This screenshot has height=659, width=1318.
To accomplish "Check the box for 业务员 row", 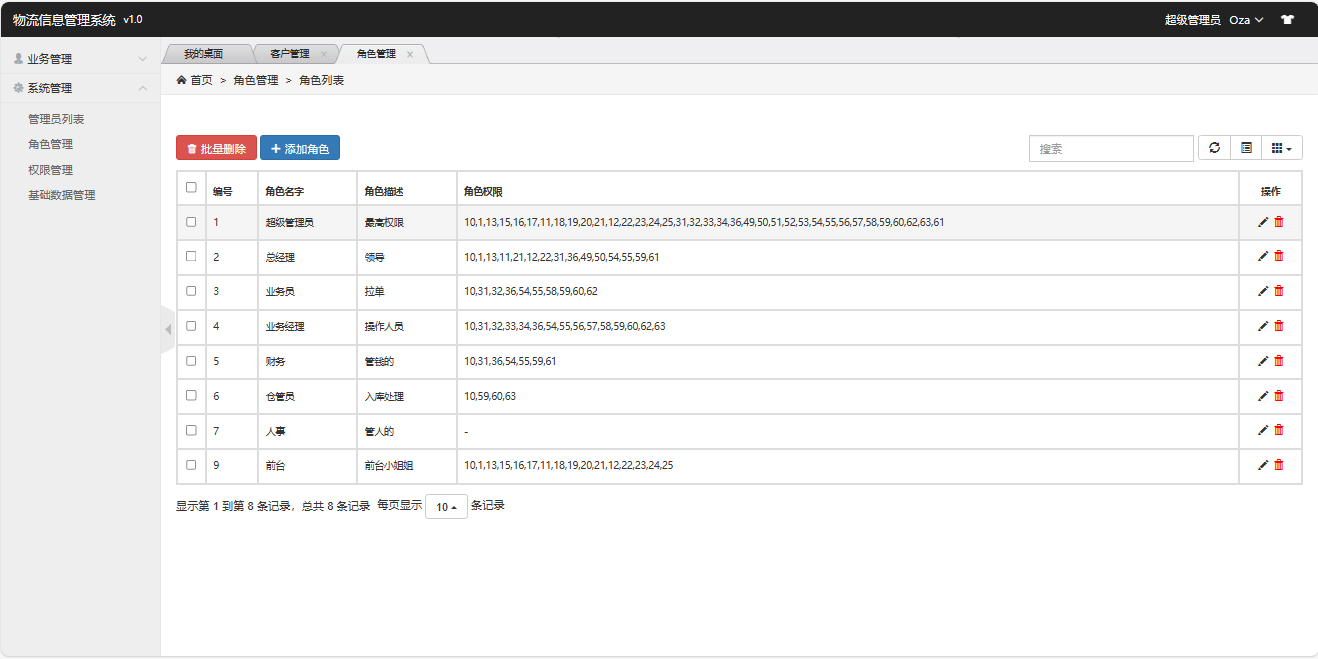I will [191, 291].
